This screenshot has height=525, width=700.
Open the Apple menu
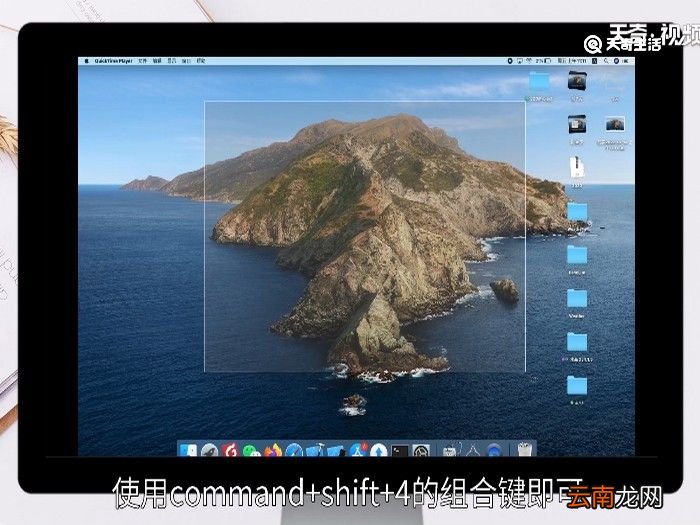coord(87,61)
